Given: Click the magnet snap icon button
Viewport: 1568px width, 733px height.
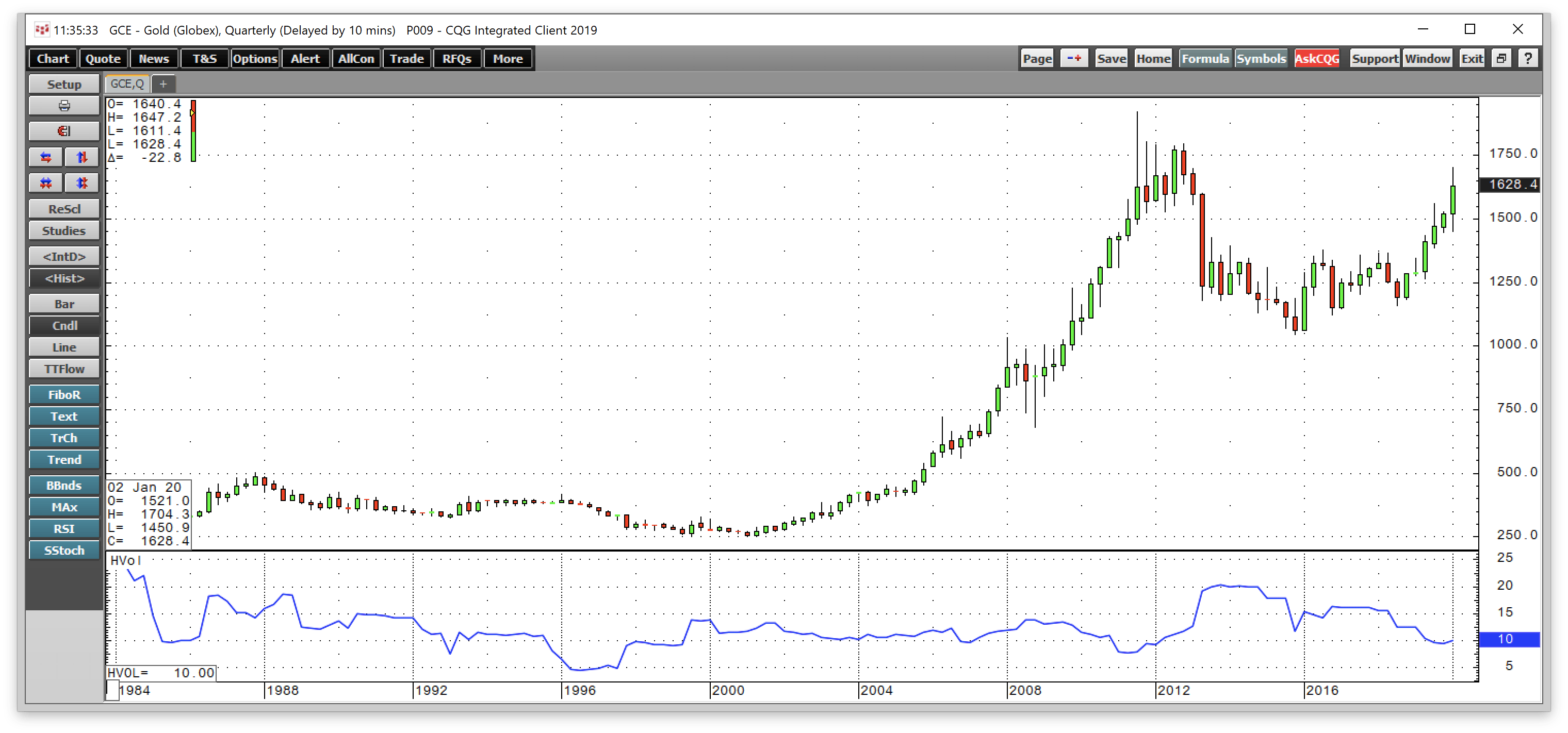Looking at the screenshot, I should [x=64, y=131].
